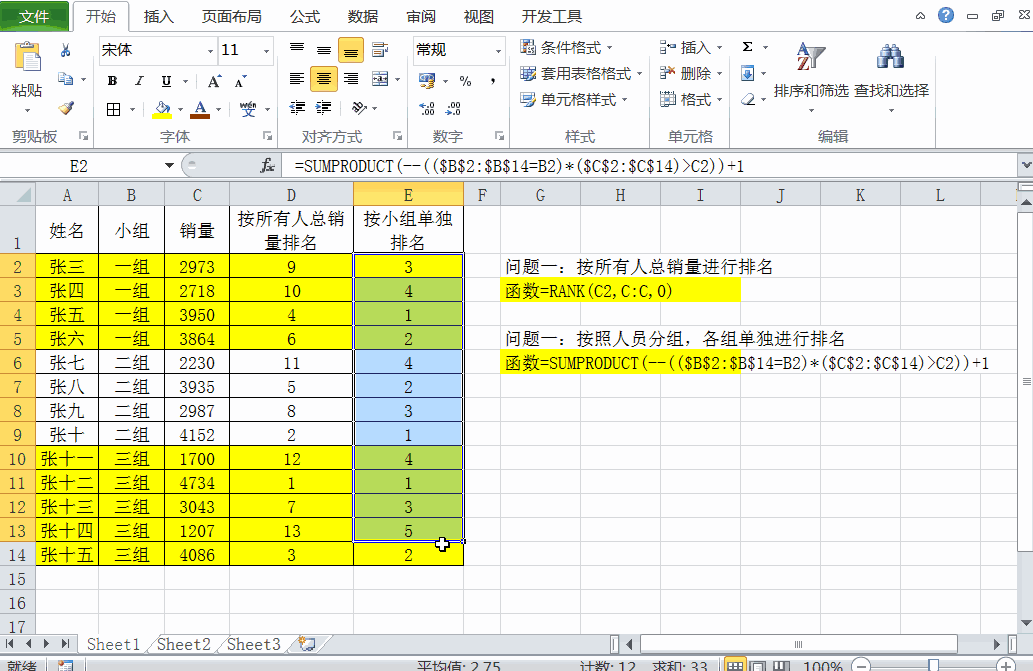Align text to middle vertically
This screenshot has width=1033, height=671.
pyautogui.click(x=323, y=49)
